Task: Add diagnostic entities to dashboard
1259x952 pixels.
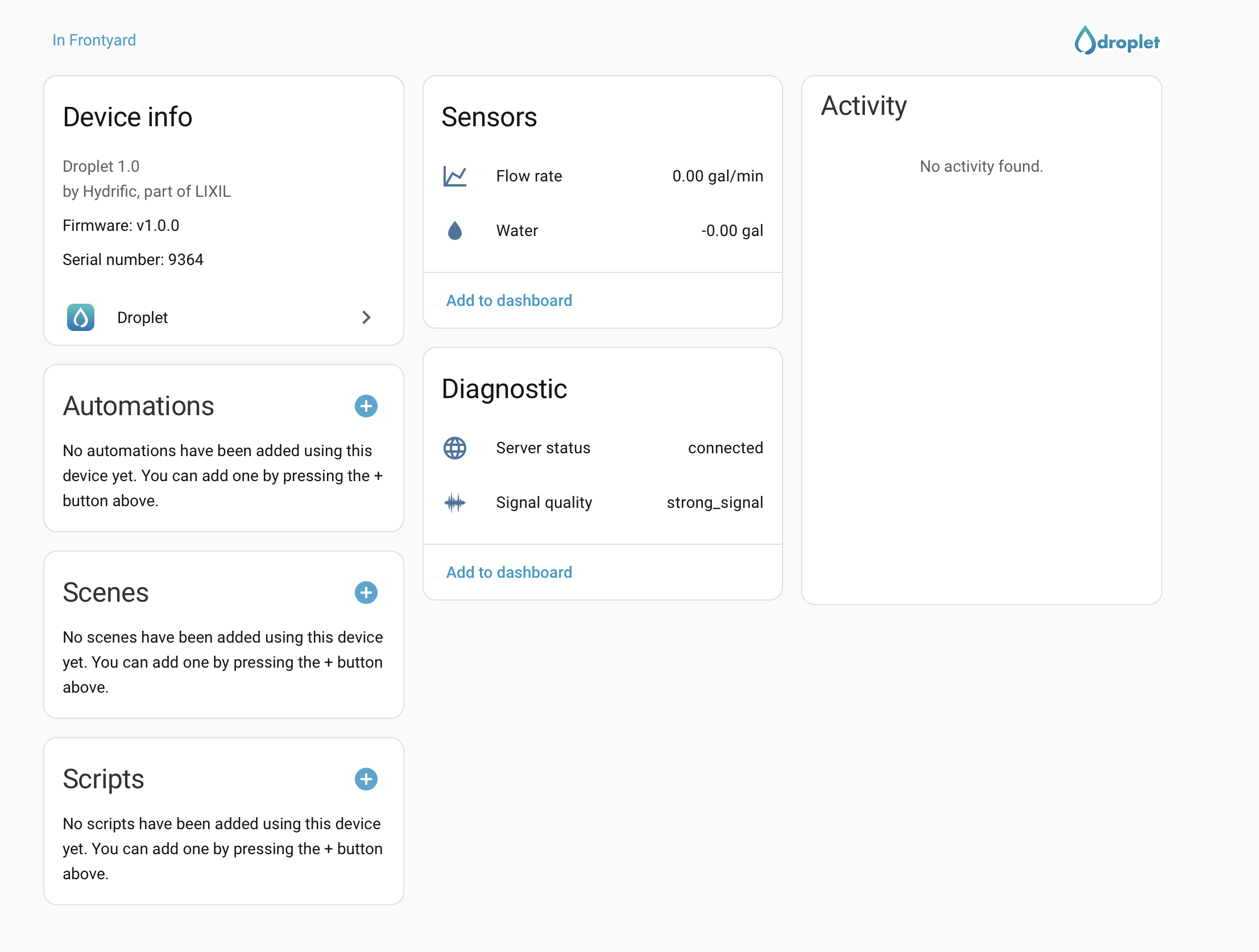Action: click(509, 572)
